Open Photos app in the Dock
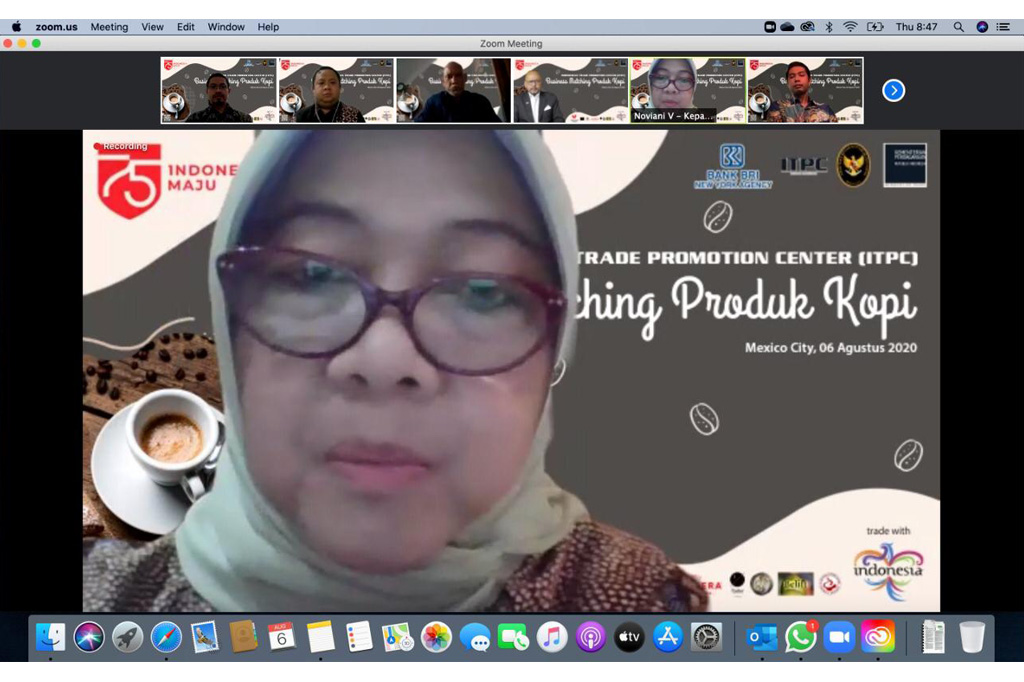 (x=436, y=637)
